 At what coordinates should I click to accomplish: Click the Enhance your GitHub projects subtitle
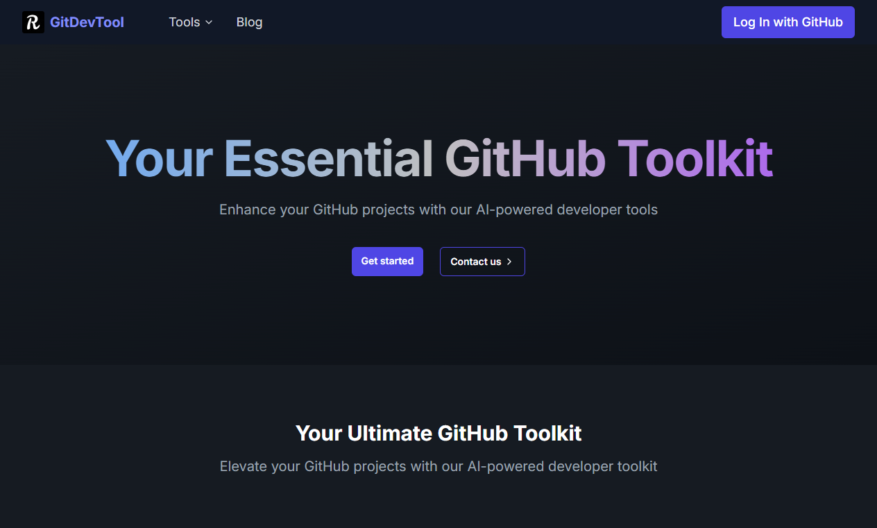(x=438, y=210)
